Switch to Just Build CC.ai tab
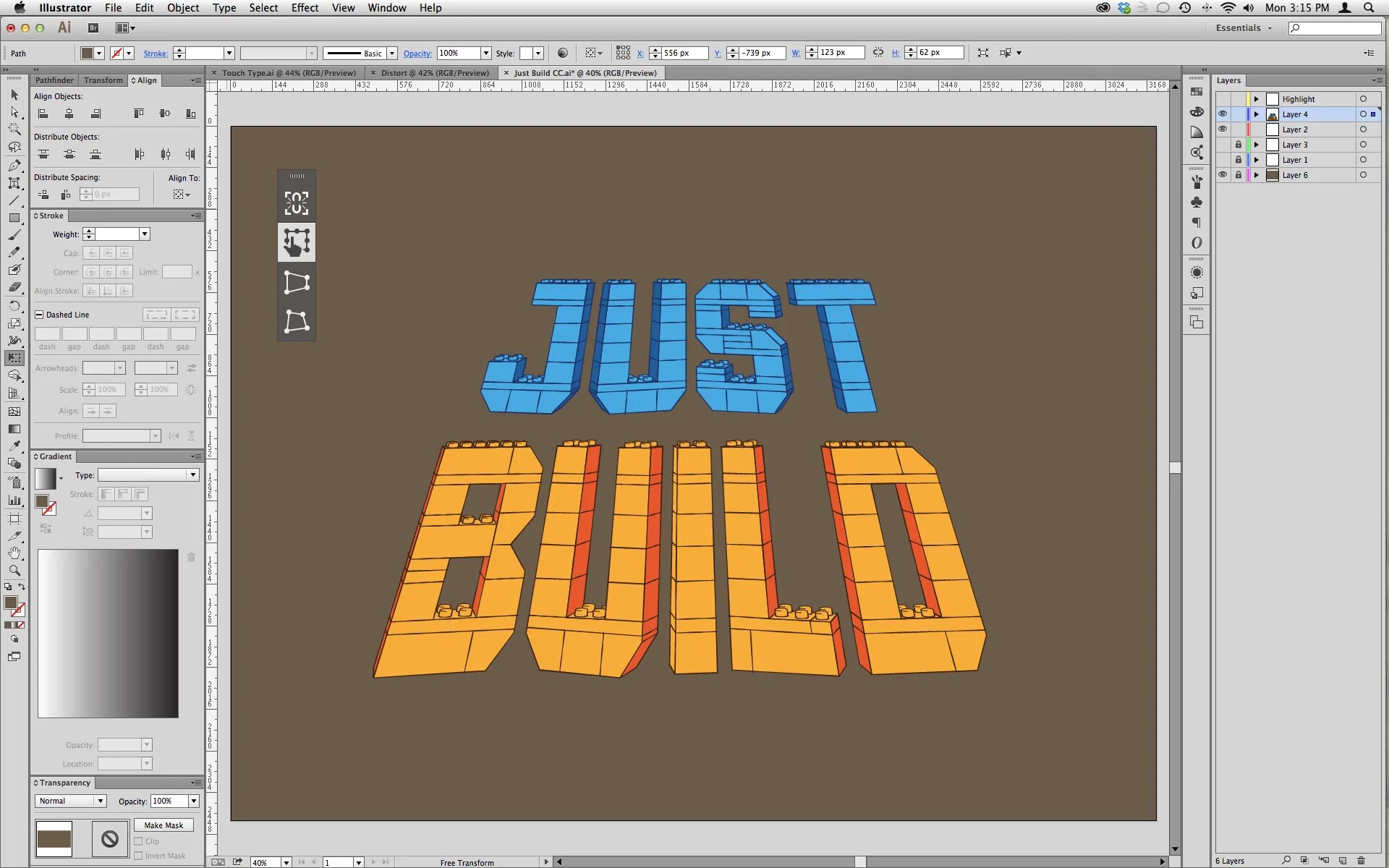Screen dimensions: 1389x868 (x=584, y=71)
